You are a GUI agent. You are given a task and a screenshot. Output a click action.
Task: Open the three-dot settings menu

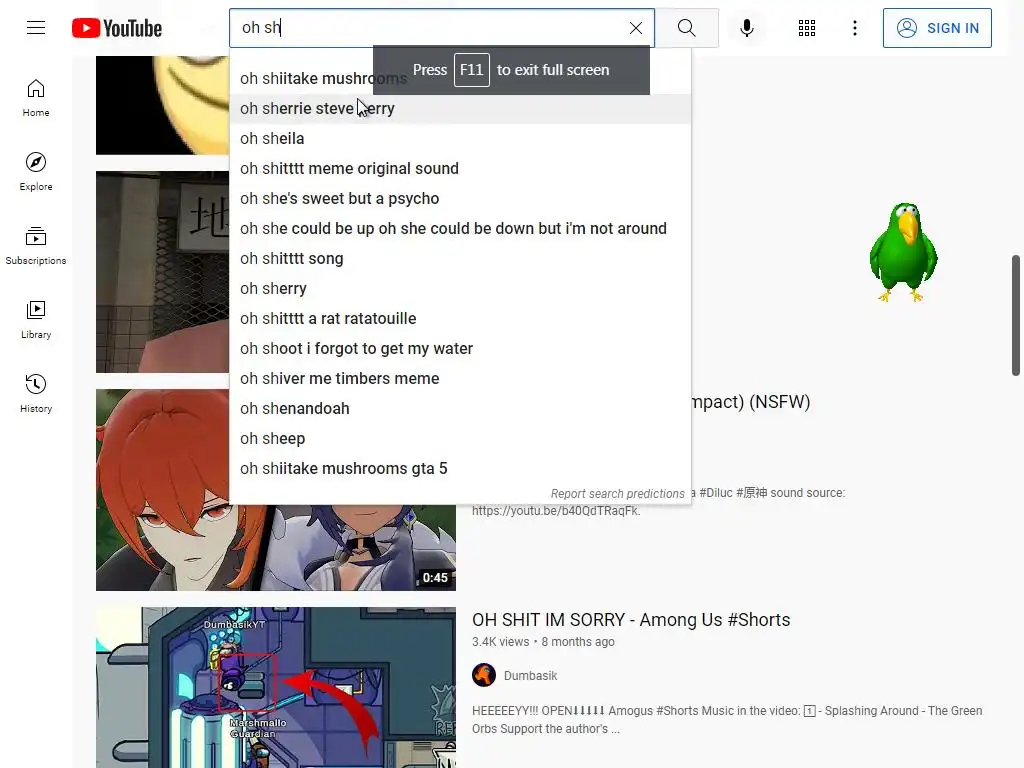(855, 28)
